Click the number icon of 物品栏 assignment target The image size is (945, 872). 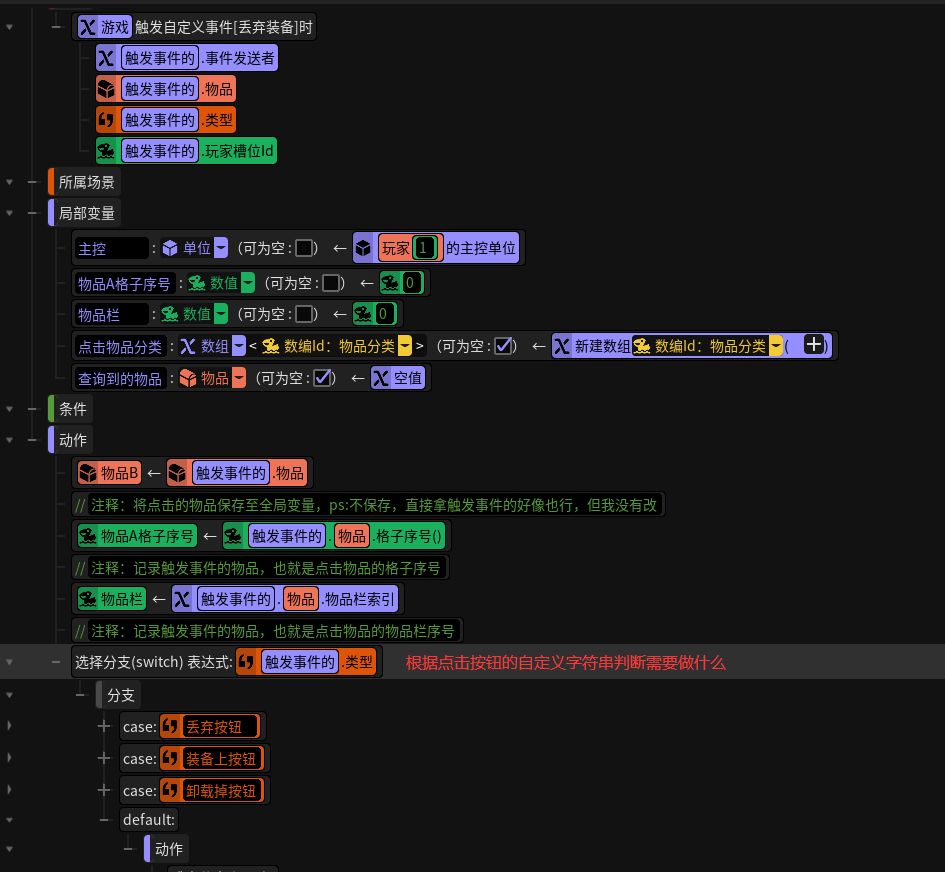pos(88,599)
